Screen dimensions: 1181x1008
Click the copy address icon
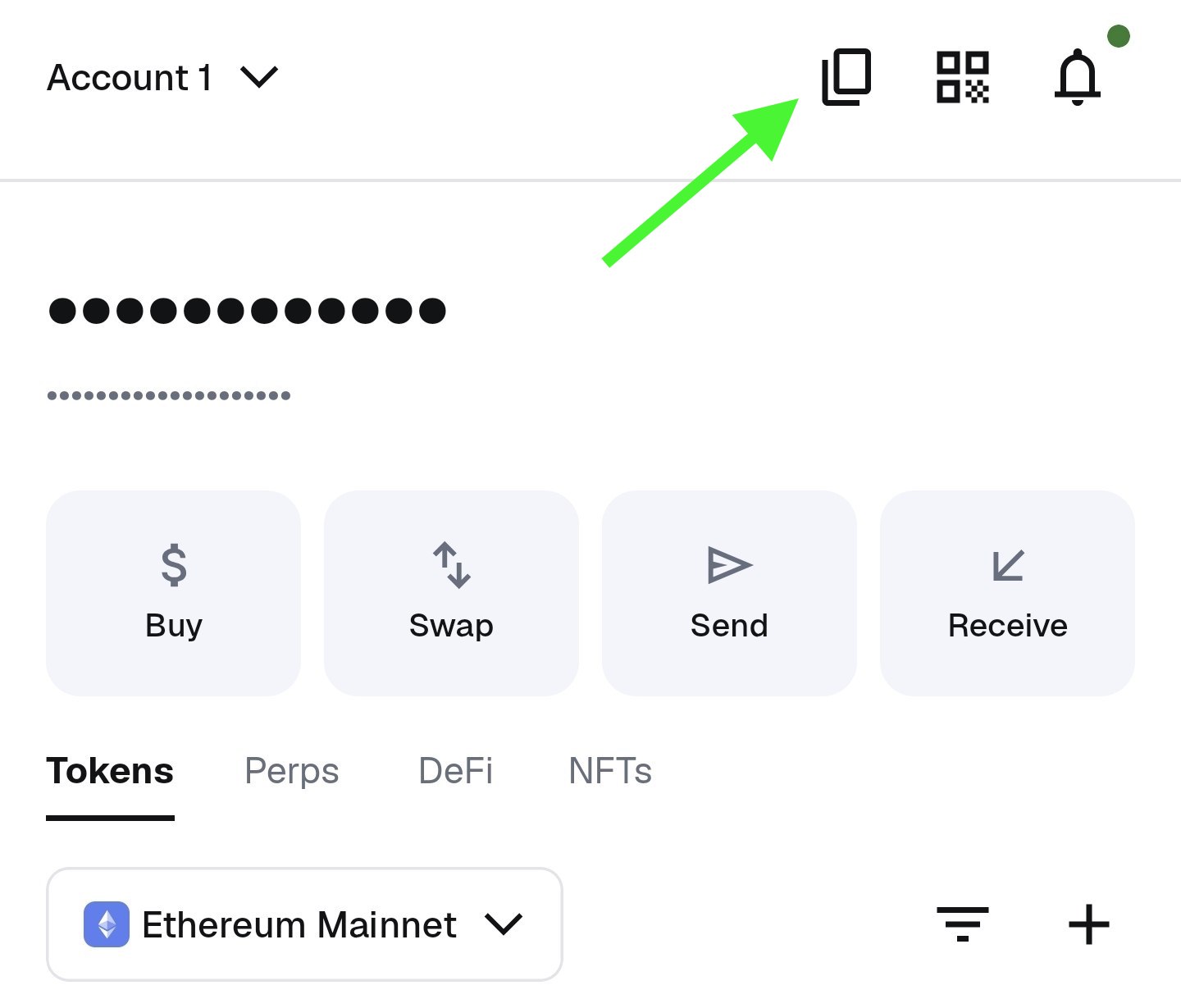click(x=846, y=78)
